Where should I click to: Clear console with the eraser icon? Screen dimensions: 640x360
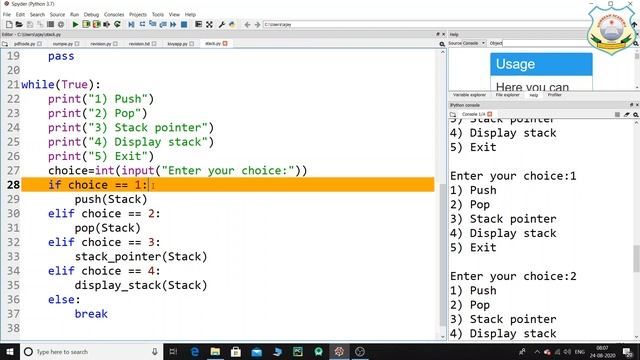pyautogui.click(x=627, y=114)
